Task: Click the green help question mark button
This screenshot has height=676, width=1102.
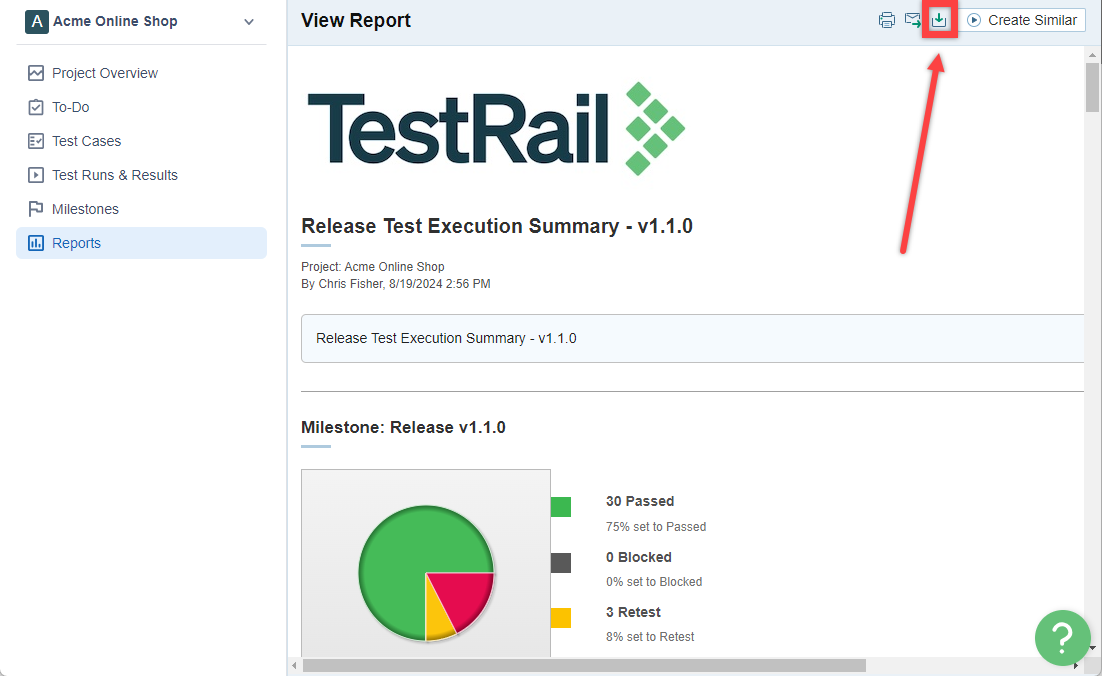Action: tap(1062, 637)
